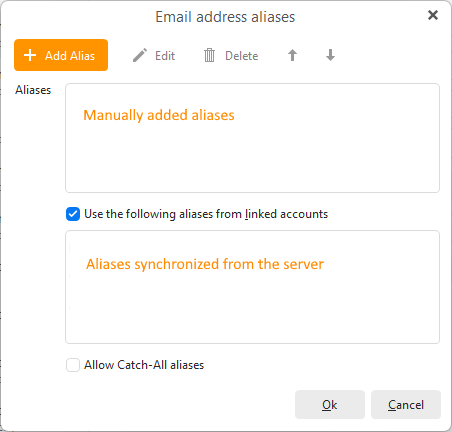This screenshot has width=452, height=432.
Task: Click the Edit pencil toolbar item
Action: (x=154, y=56)
